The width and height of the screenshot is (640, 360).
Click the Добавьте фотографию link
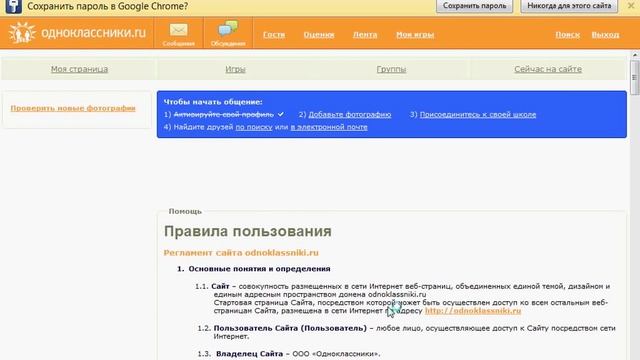point(350,115)
